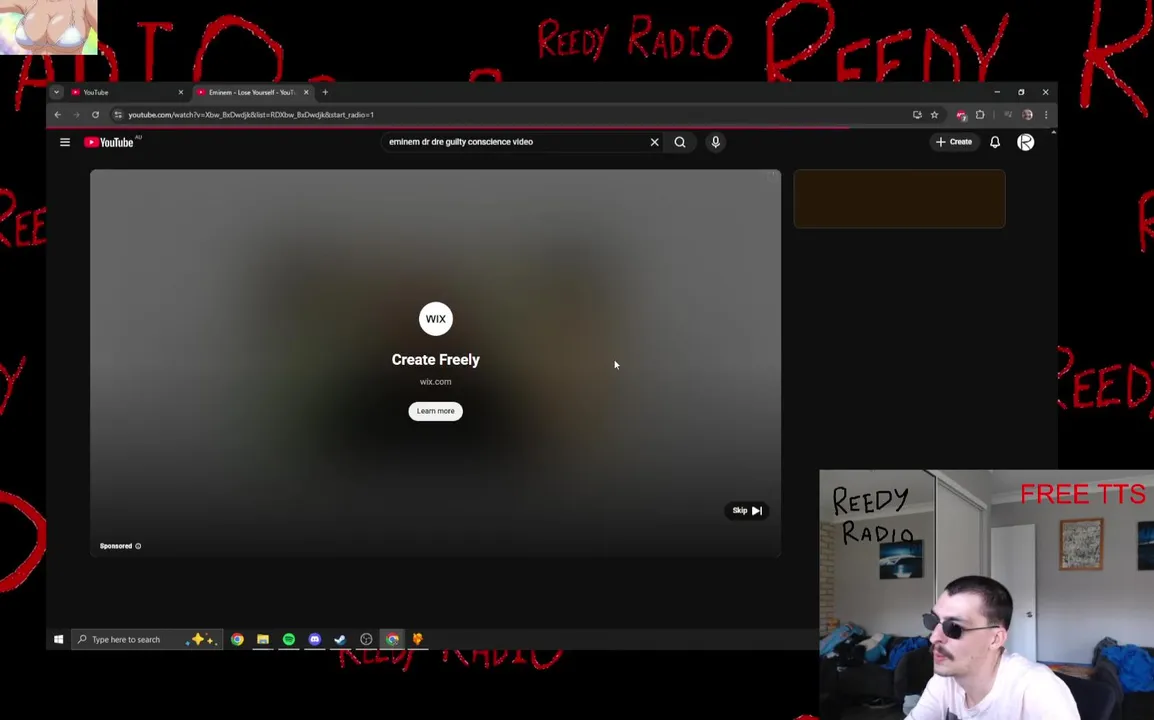
Task: Open the YouTube account avatar menu
Action: [1025, 142]
